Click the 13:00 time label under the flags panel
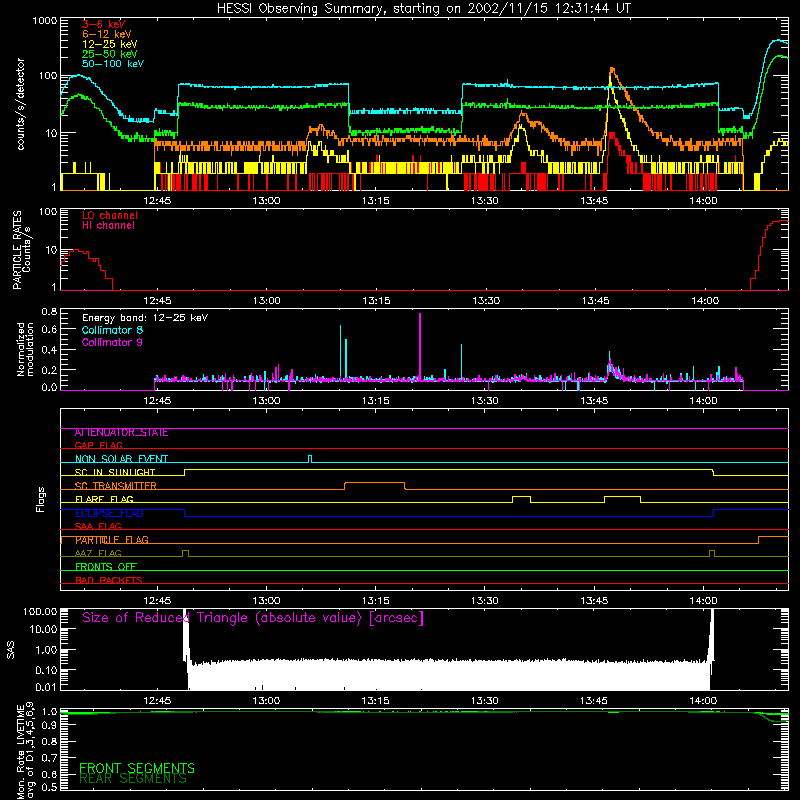 coord(266,601)
